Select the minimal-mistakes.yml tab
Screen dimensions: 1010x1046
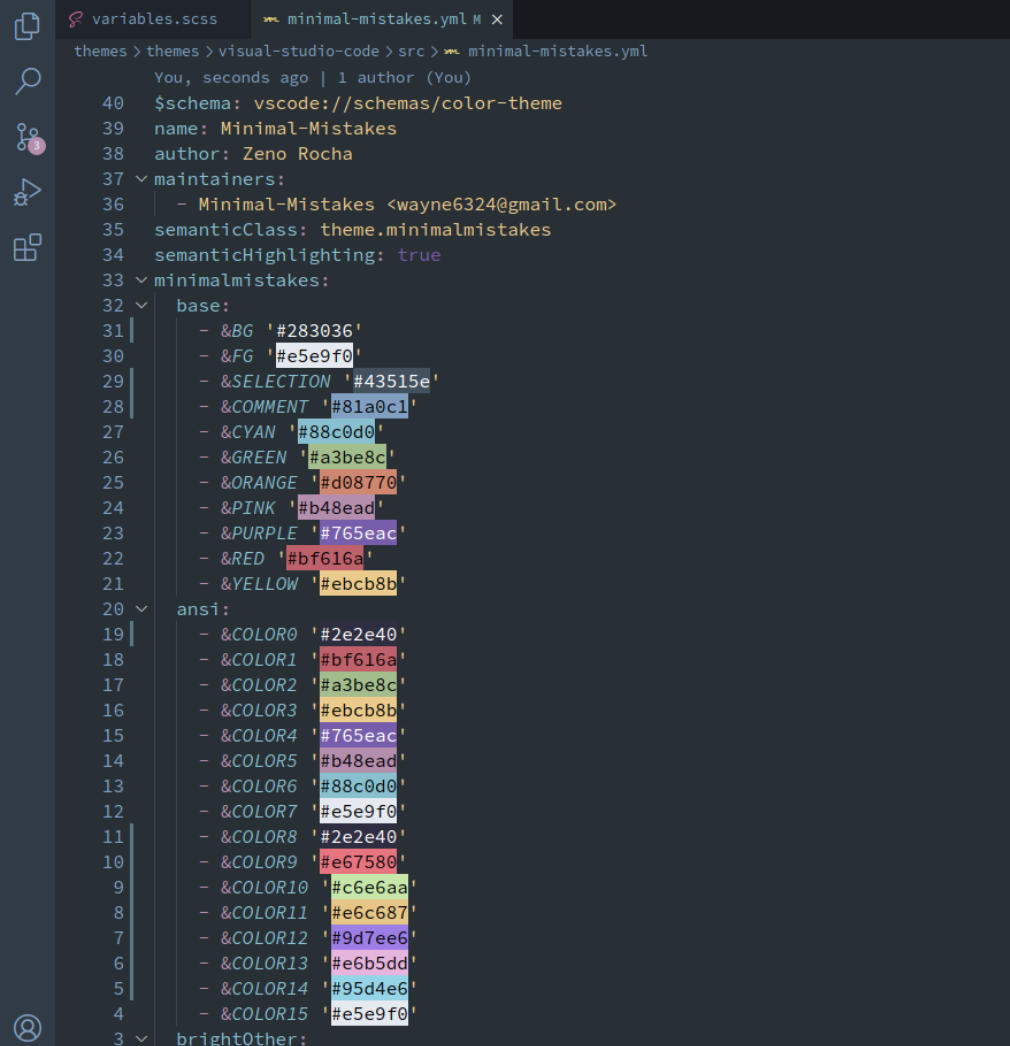(x=383, y=19)
